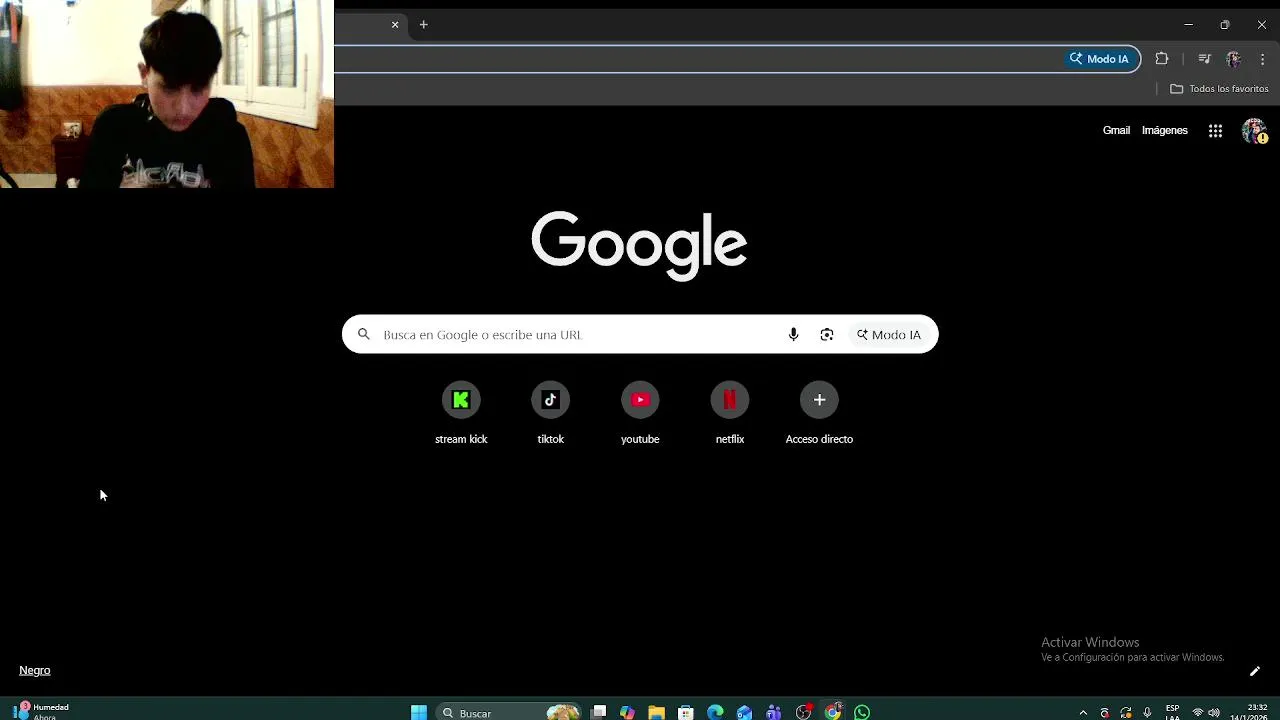The height and width of the screenshot is (720, 1280).
Task: Add a shortcut with Acceso directo
Action: [x=819, y=414]
